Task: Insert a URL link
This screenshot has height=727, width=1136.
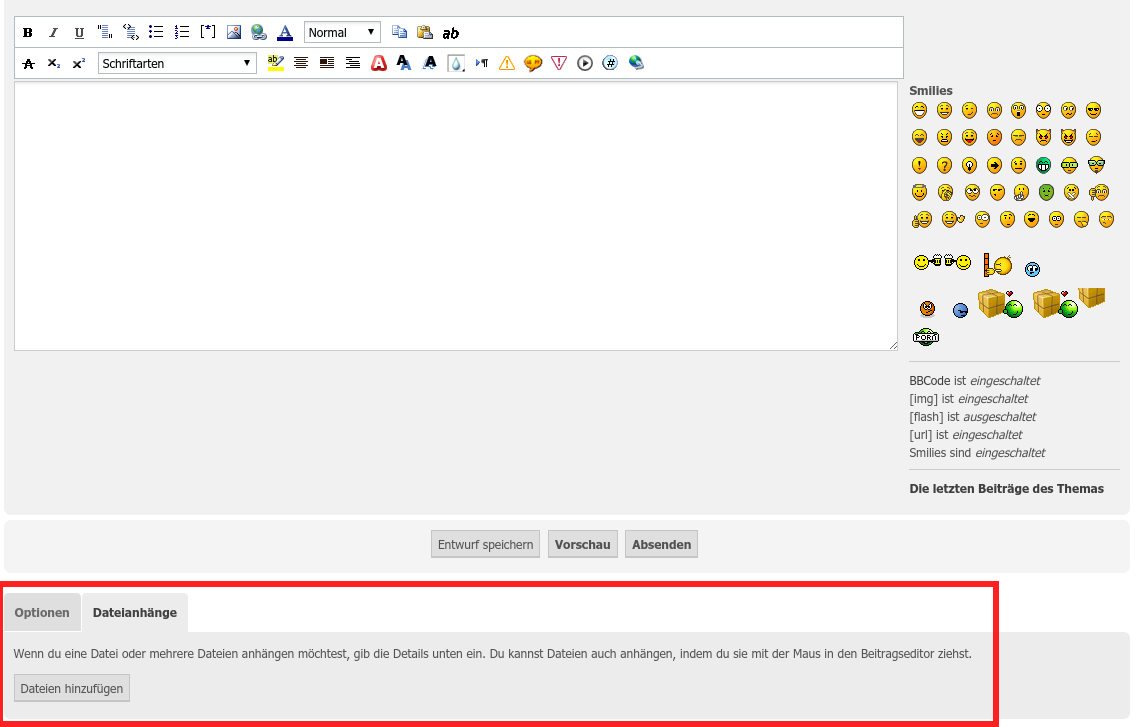Action: (x=259, y=32)
